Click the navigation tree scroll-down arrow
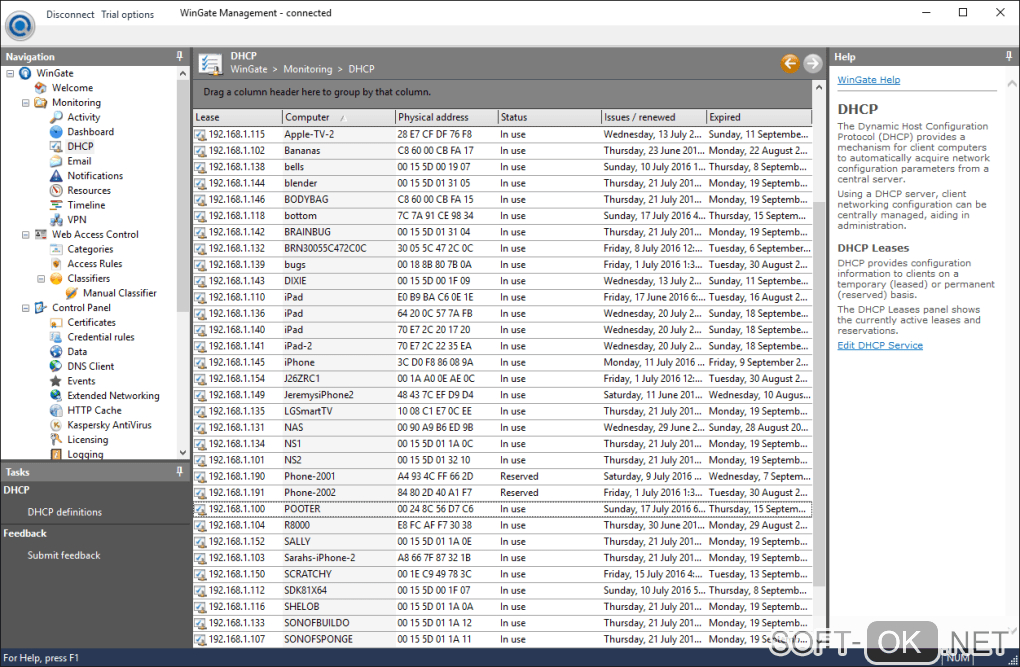 coord(183,452)
